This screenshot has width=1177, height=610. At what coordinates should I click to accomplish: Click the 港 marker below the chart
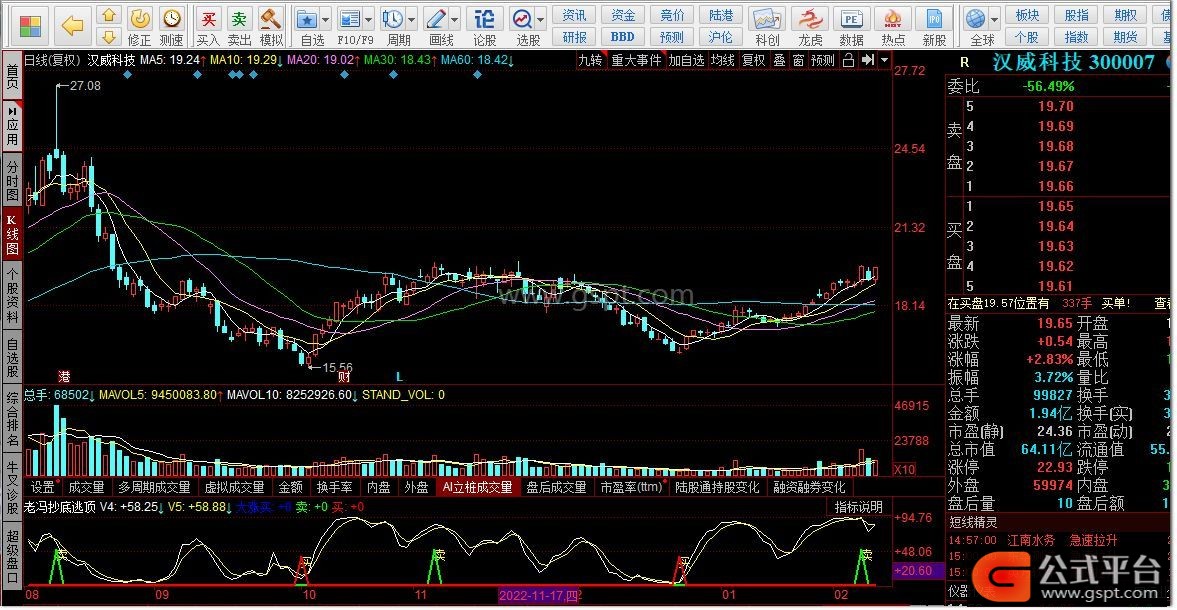coord(65,377)
